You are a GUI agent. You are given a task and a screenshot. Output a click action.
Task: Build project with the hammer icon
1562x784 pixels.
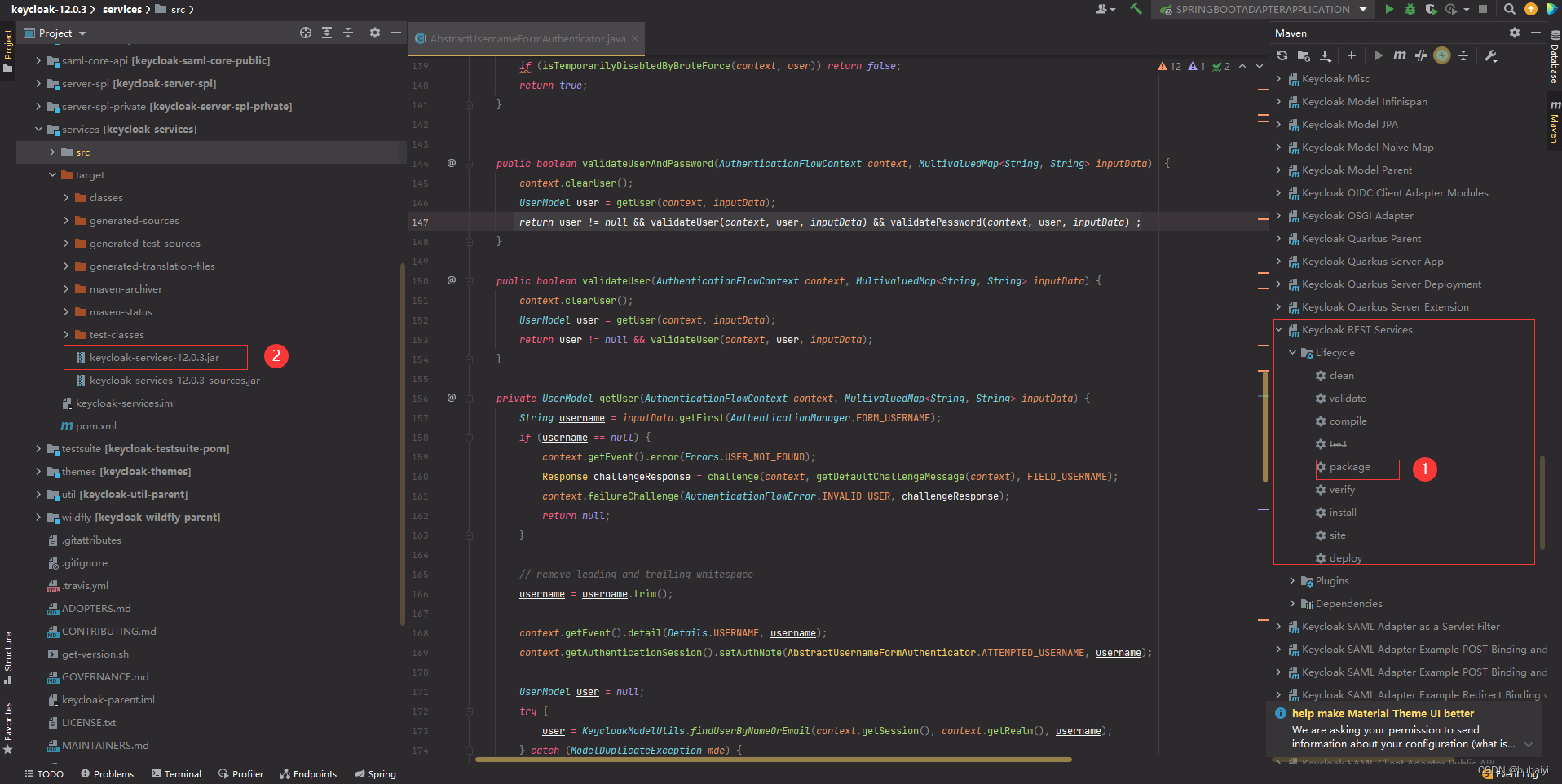(1136, 10)
